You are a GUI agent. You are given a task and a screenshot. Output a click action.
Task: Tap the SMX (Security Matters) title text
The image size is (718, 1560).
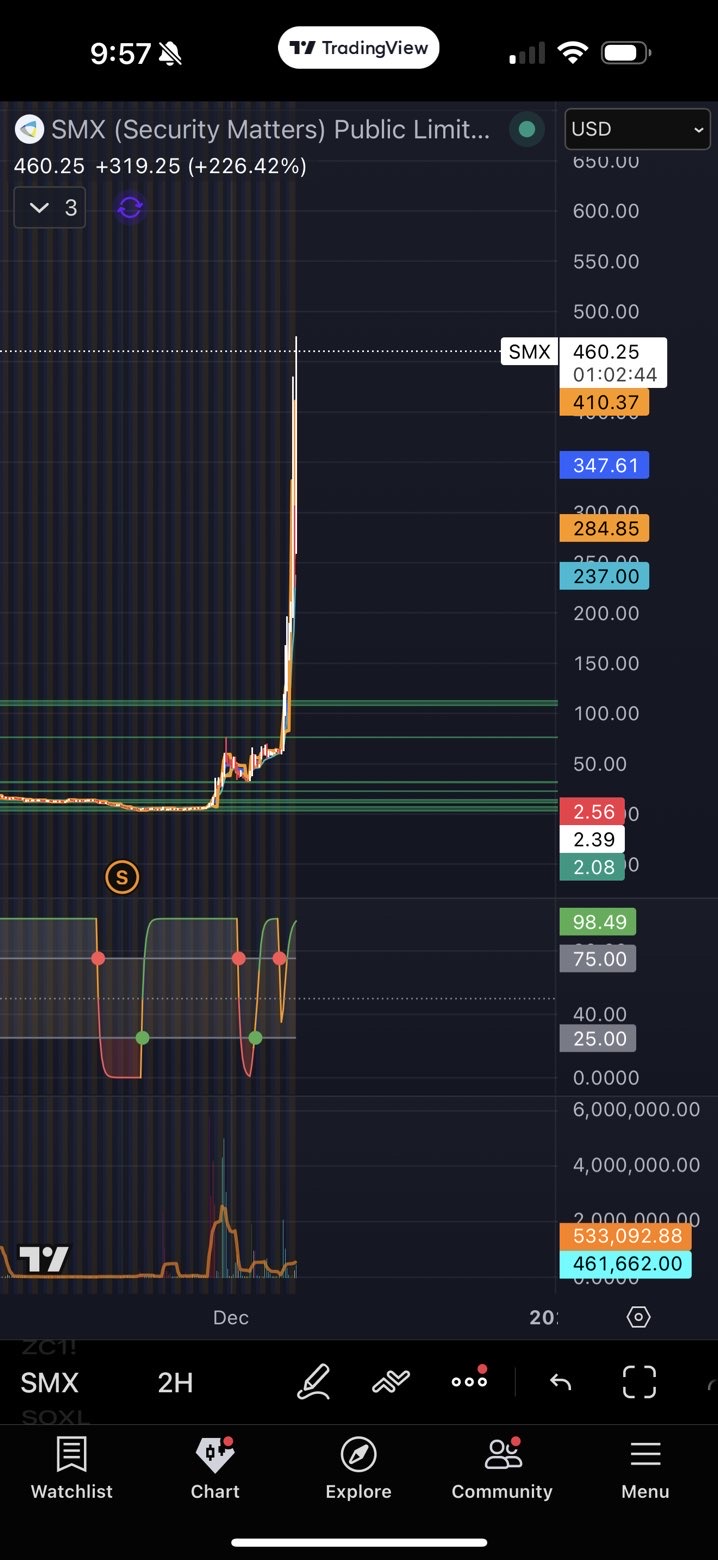271,129
